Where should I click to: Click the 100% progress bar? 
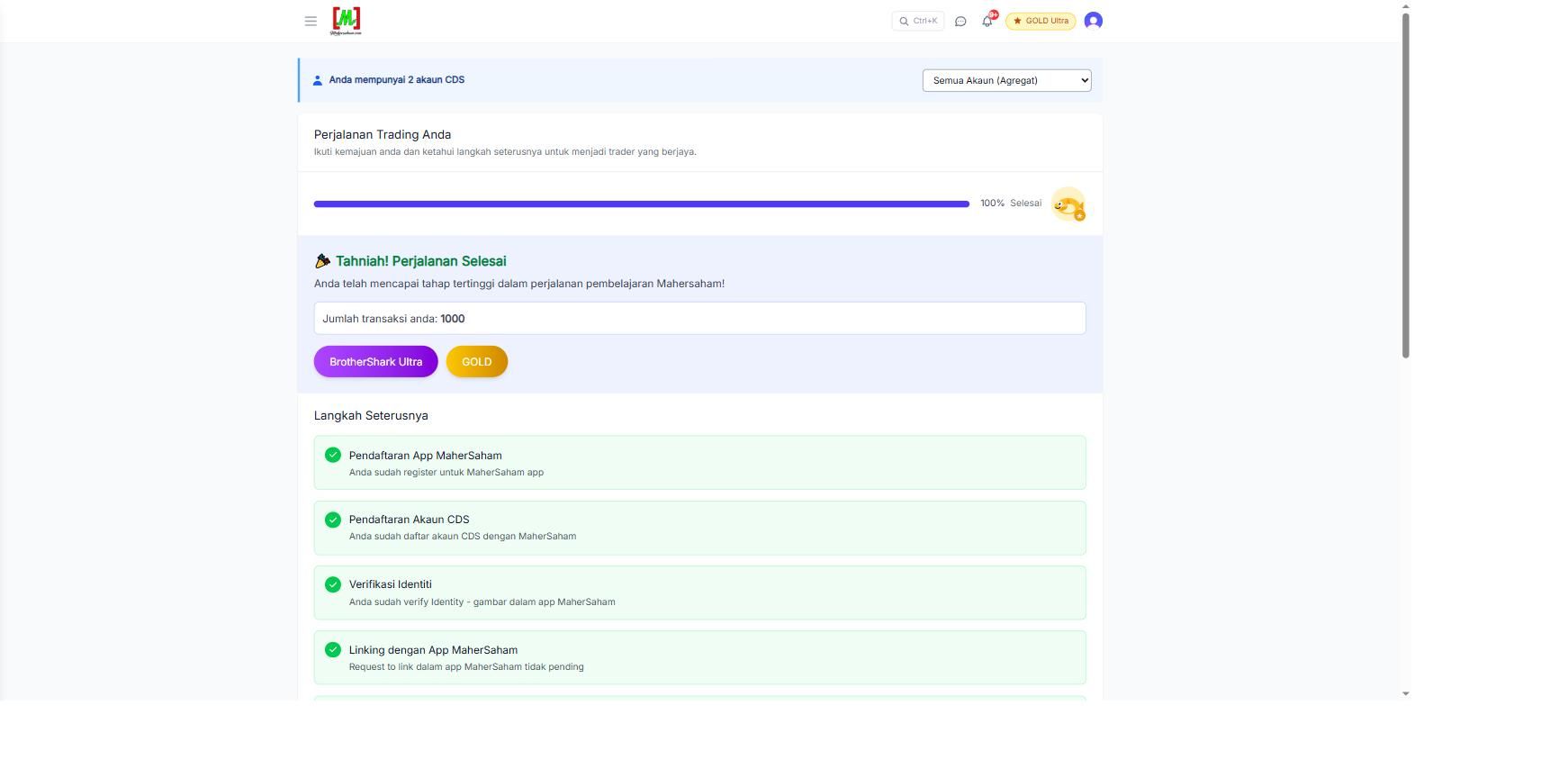coord(642,204)
